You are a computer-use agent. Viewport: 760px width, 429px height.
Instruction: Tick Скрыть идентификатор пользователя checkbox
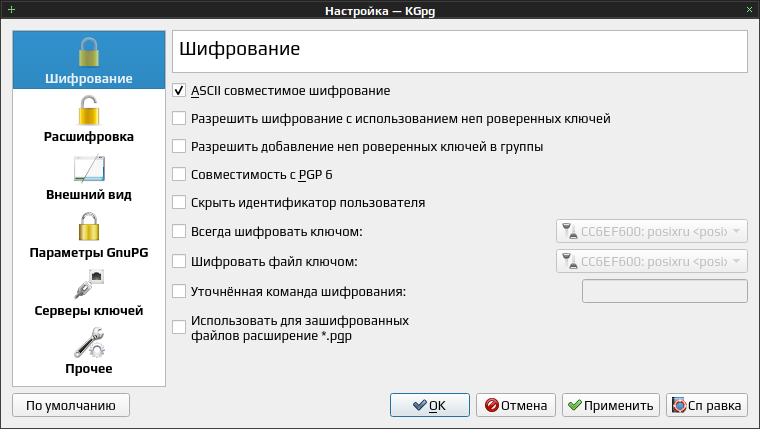(179, 203)
